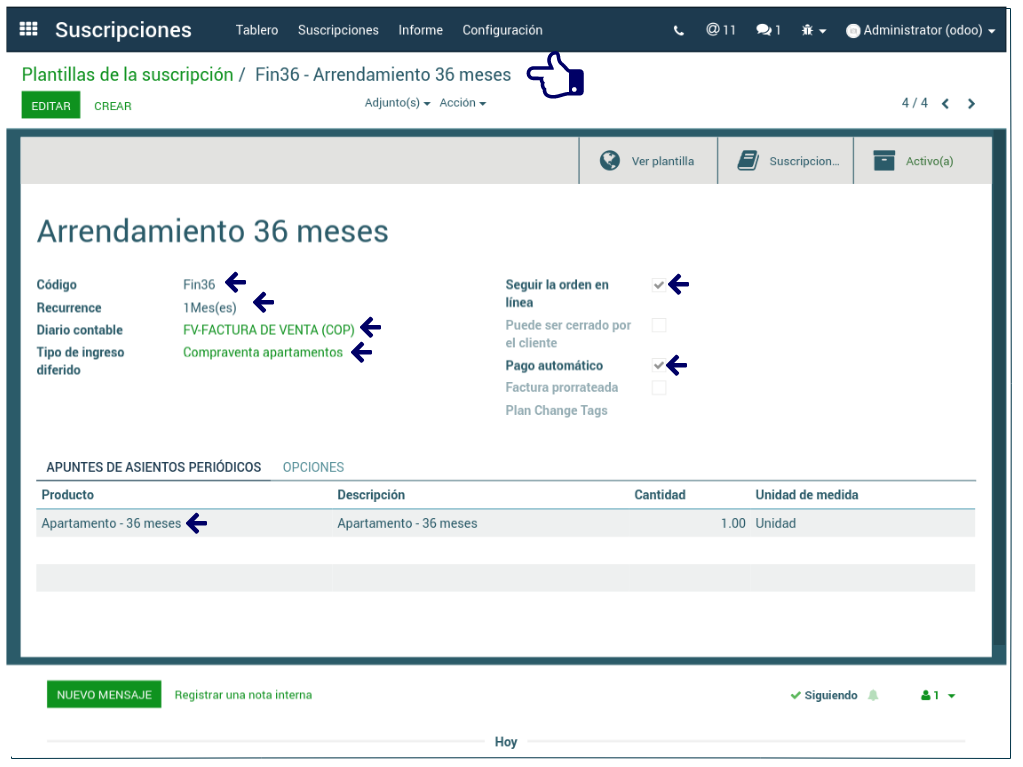The width and height of the screenshot is (1023, 767).
Task: Open the @11 mentions inbox
Action: coord(720,30)
